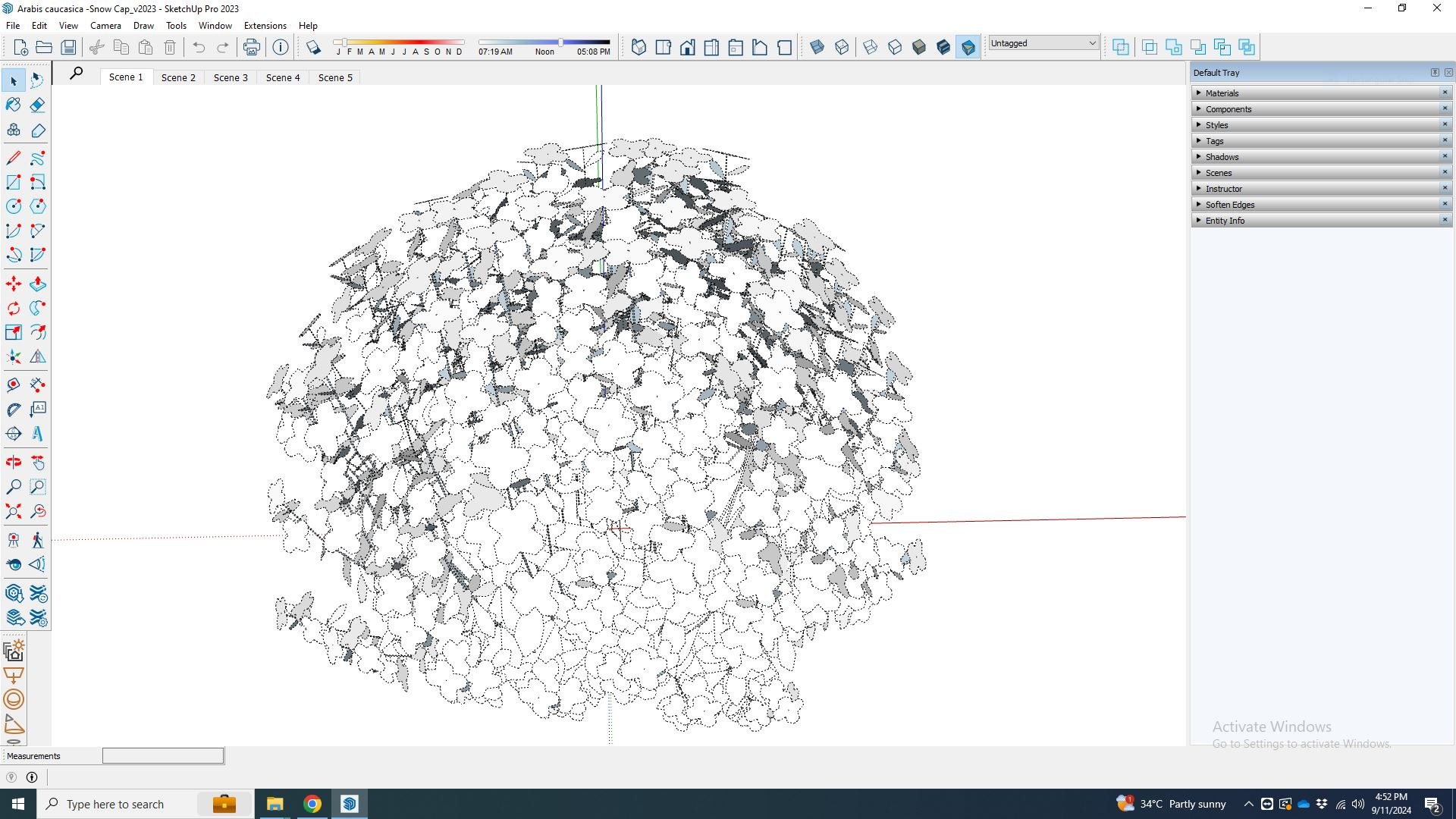Click the Measurements input box
1456x819 pixels.
163,755
